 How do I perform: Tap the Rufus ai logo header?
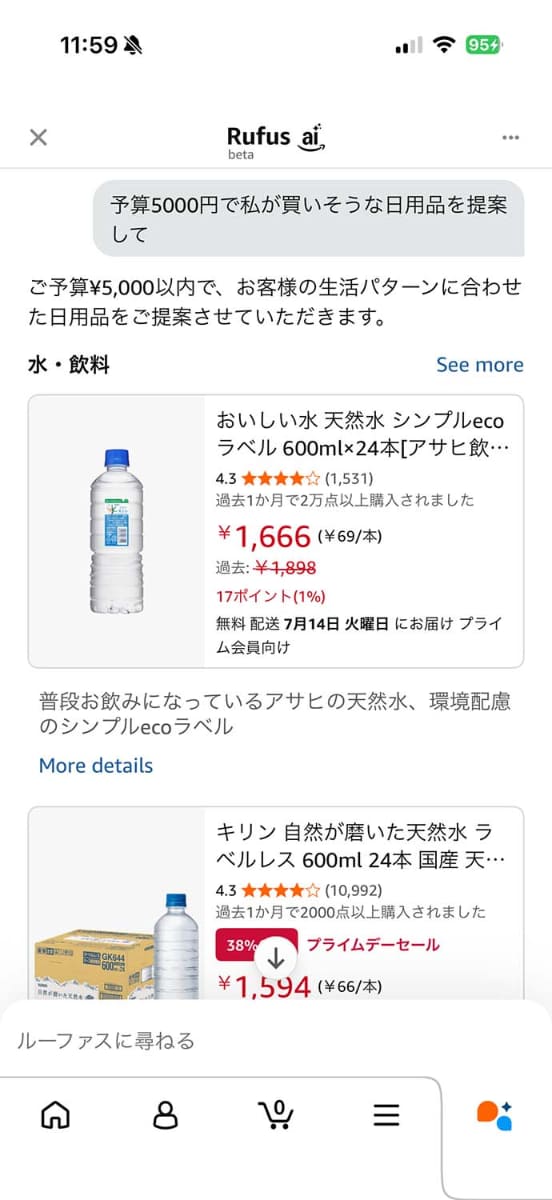(x=276, y=141)
